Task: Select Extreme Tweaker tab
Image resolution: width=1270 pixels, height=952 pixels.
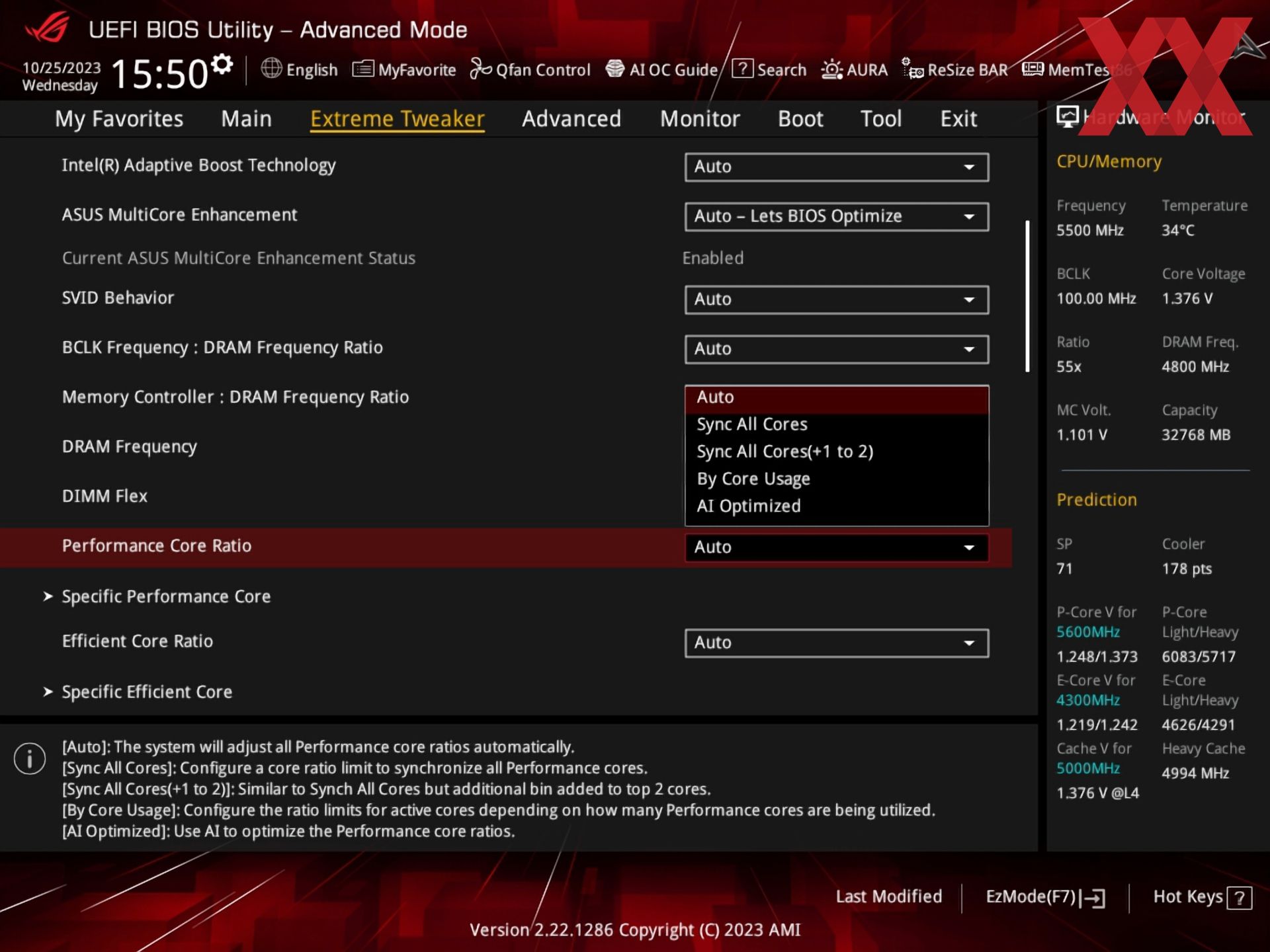Action: click(398, 119)
